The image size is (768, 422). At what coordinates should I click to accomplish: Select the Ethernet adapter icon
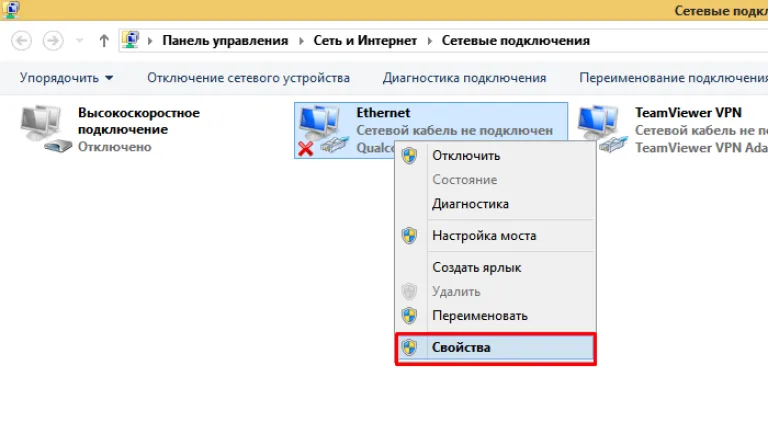click(322, 130)
